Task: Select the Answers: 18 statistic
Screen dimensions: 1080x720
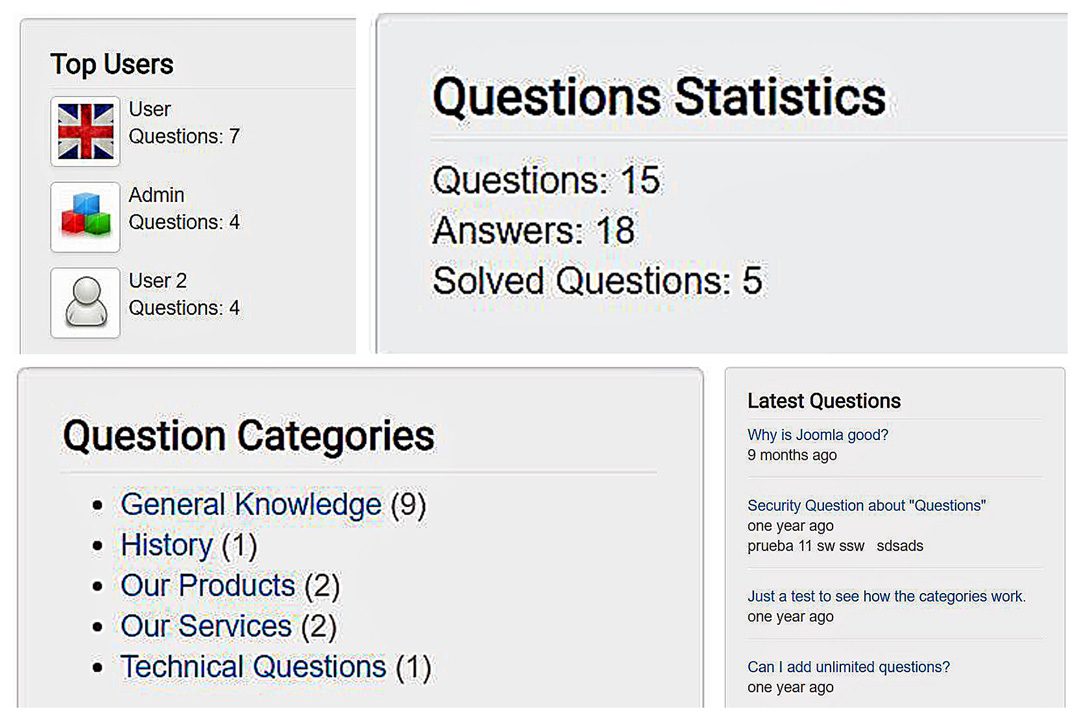Action: [x=534, y=230]
